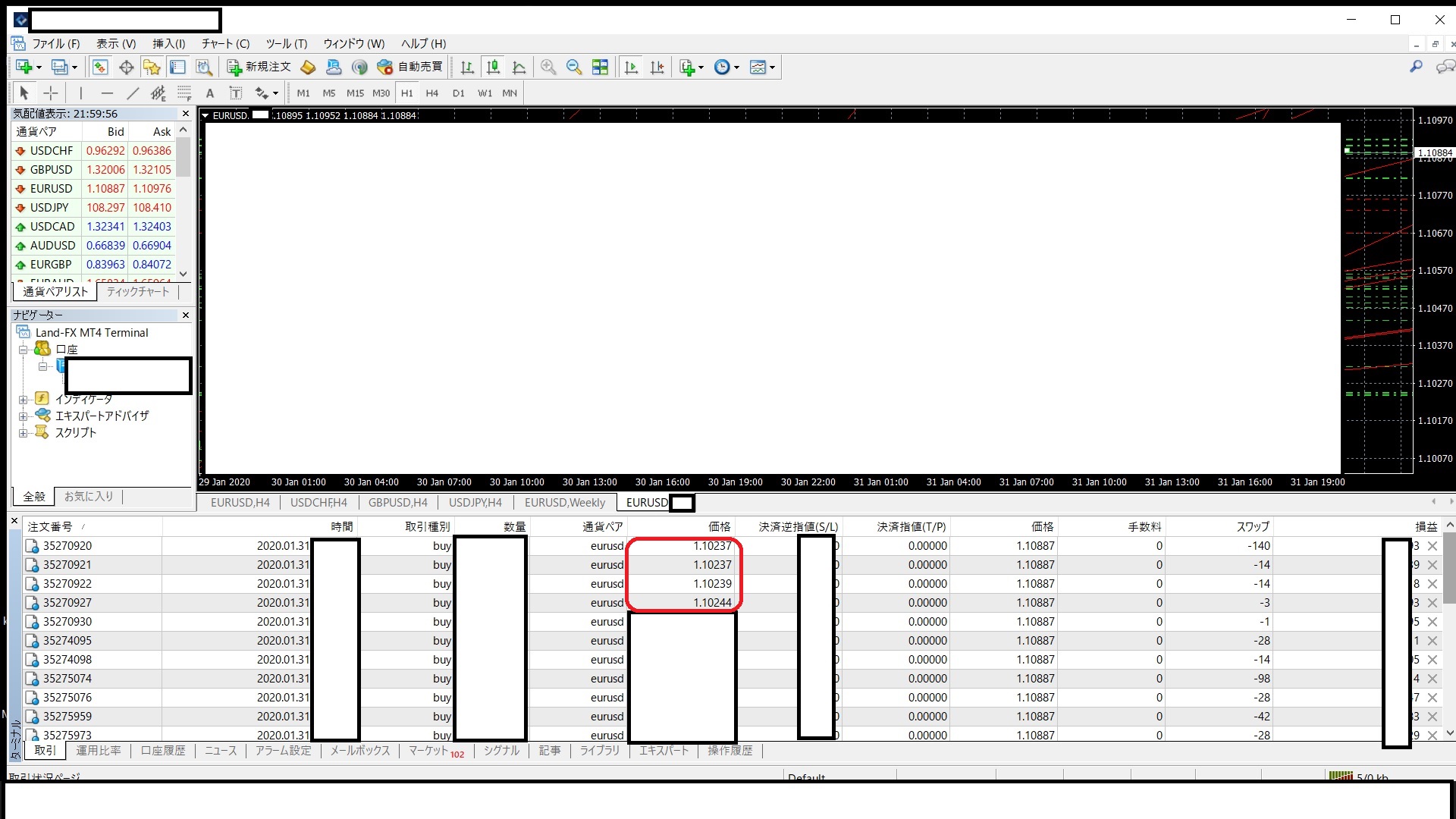The width and height of the screenshot is (1456, 819).
Task: Add a text label with the A tool
Action: point(210,93)
